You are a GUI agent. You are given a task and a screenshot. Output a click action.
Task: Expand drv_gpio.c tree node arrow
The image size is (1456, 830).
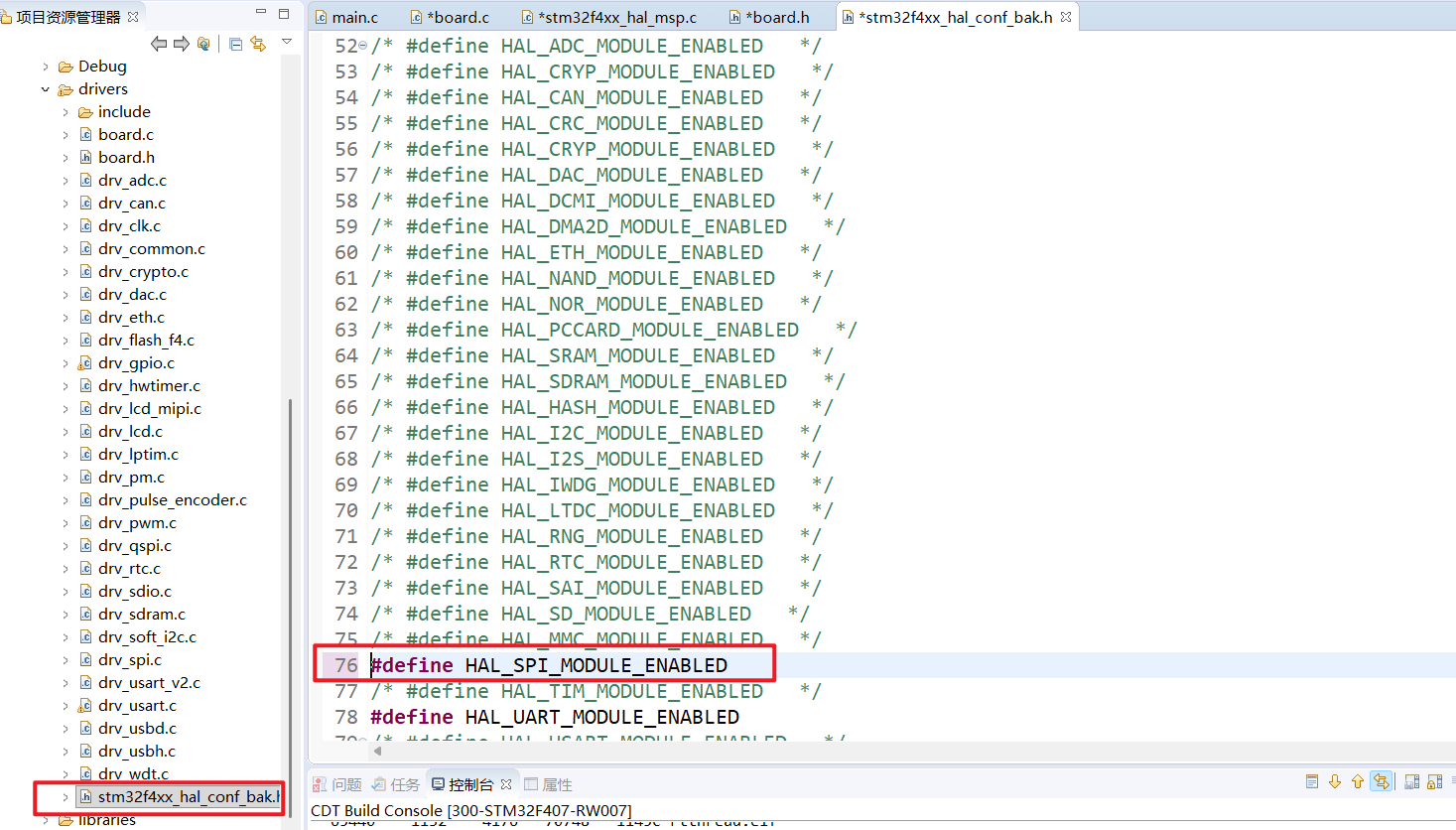66,363
